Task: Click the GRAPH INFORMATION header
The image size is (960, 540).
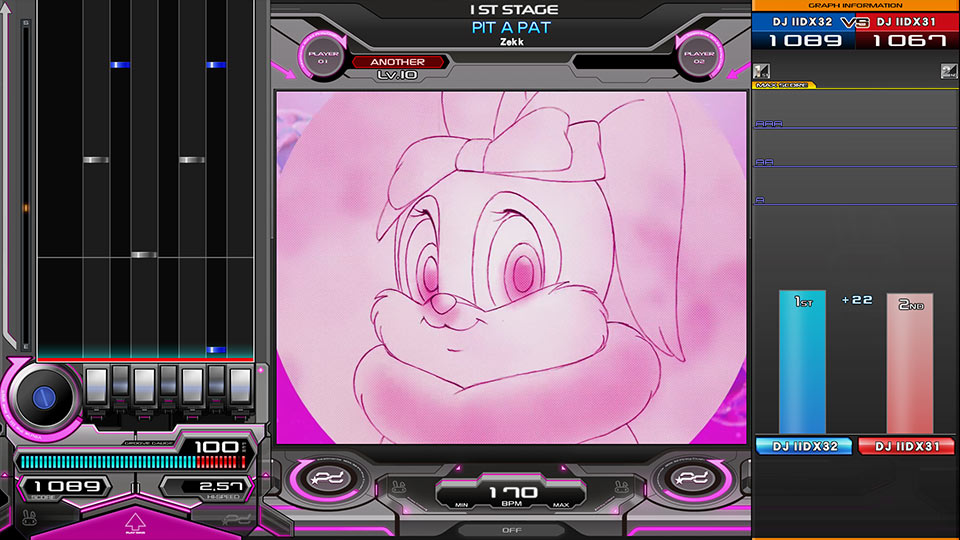Action: click(x=855, y=5)
